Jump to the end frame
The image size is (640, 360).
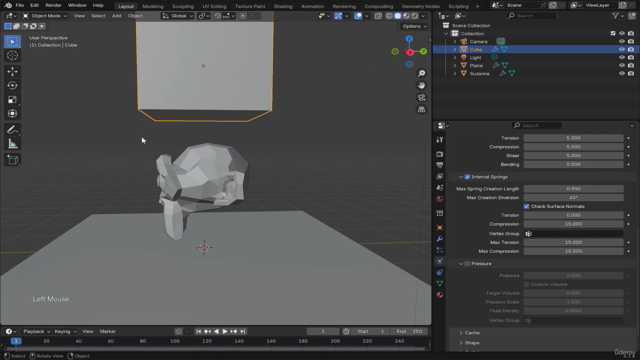[243, 331]
